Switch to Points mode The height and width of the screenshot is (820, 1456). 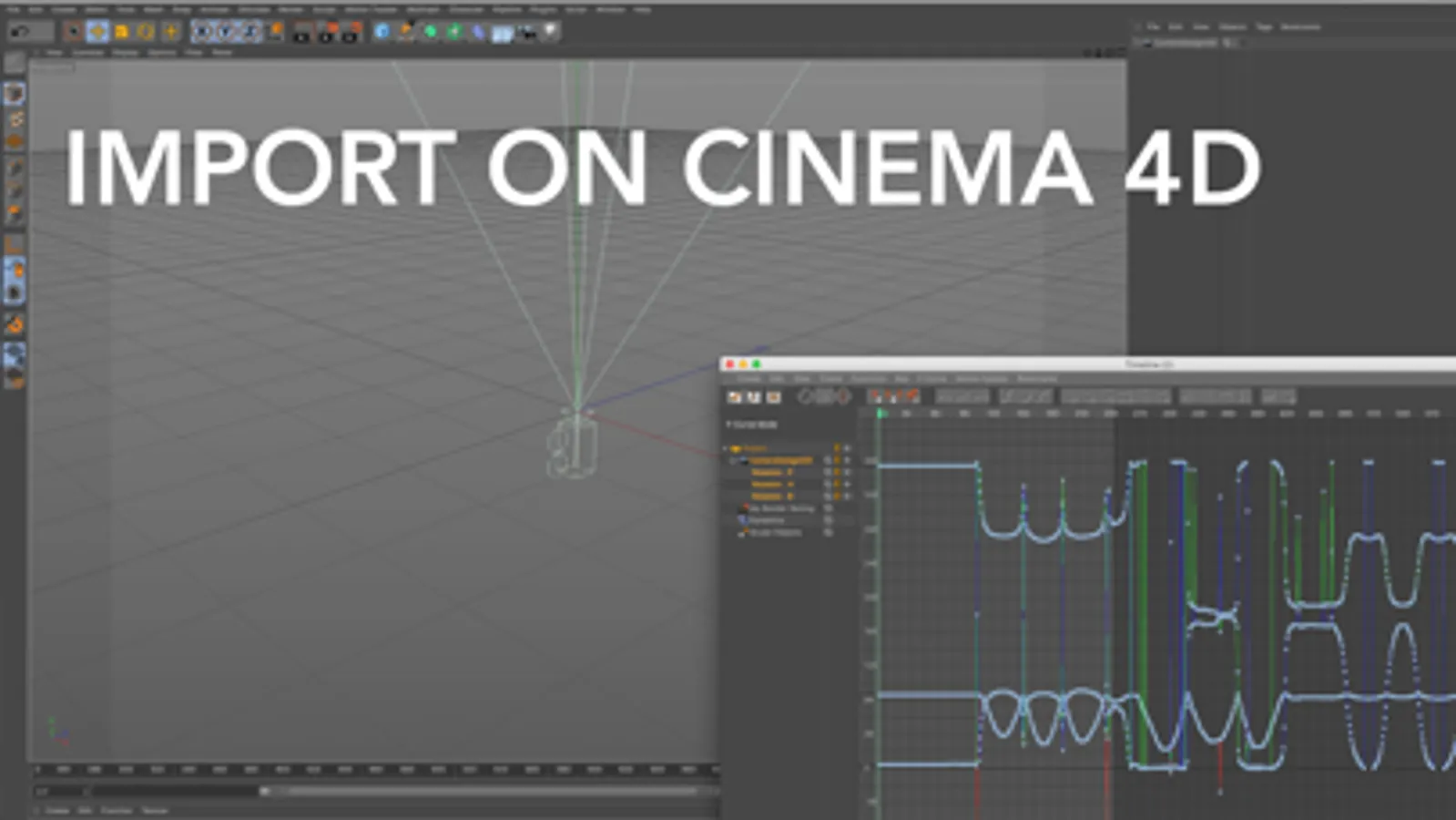tap(14, 167)
